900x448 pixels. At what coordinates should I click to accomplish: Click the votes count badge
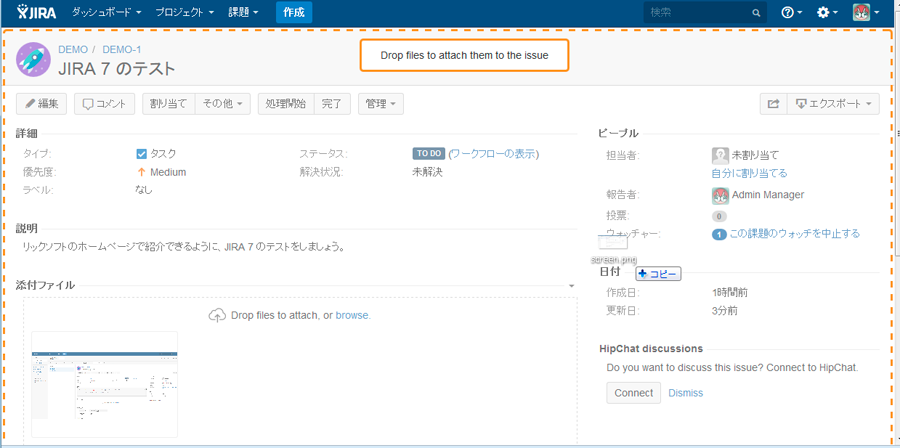[x=719, y=216]
